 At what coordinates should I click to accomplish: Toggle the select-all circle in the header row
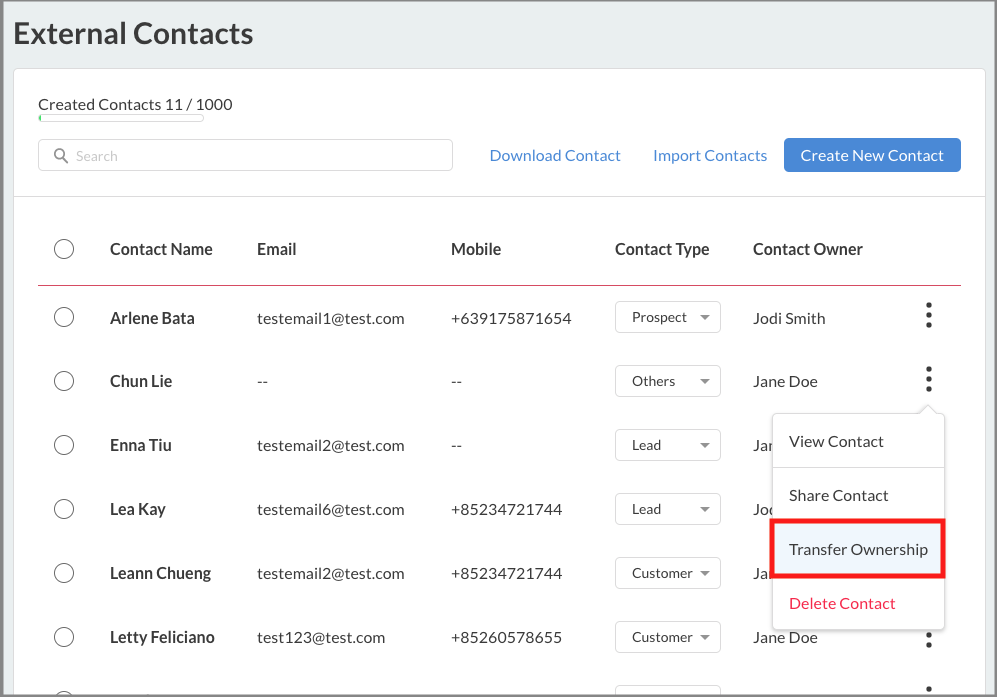[64, 249]
